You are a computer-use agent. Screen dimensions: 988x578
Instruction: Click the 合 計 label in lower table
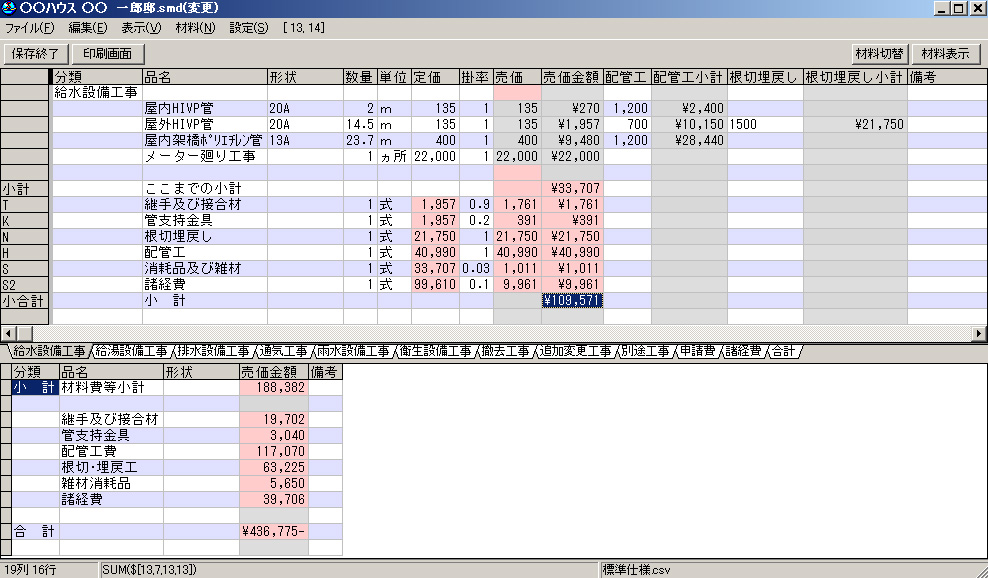click(x=35, y=531)
